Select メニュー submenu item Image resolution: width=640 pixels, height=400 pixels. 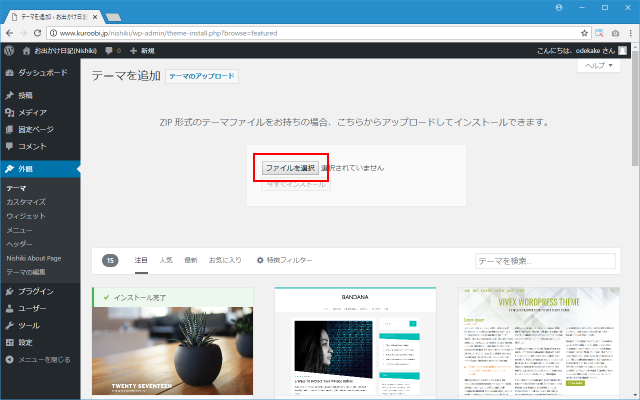pos(19,230)
